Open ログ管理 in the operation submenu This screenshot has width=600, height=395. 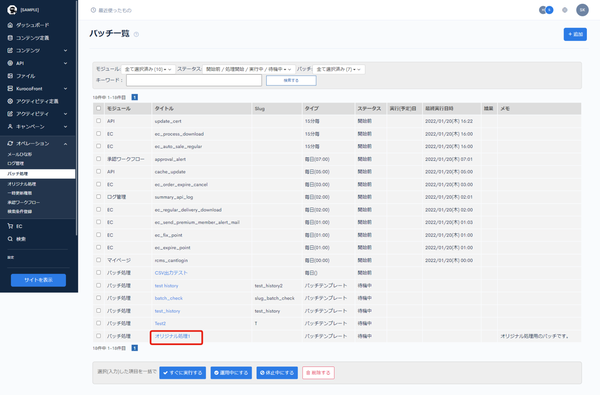[16, 163]
